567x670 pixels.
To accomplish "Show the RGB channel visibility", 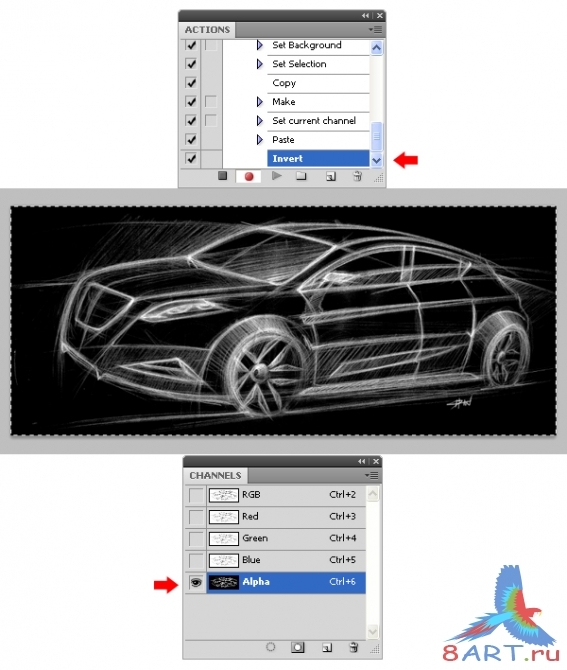I will [x=196, y=495].
